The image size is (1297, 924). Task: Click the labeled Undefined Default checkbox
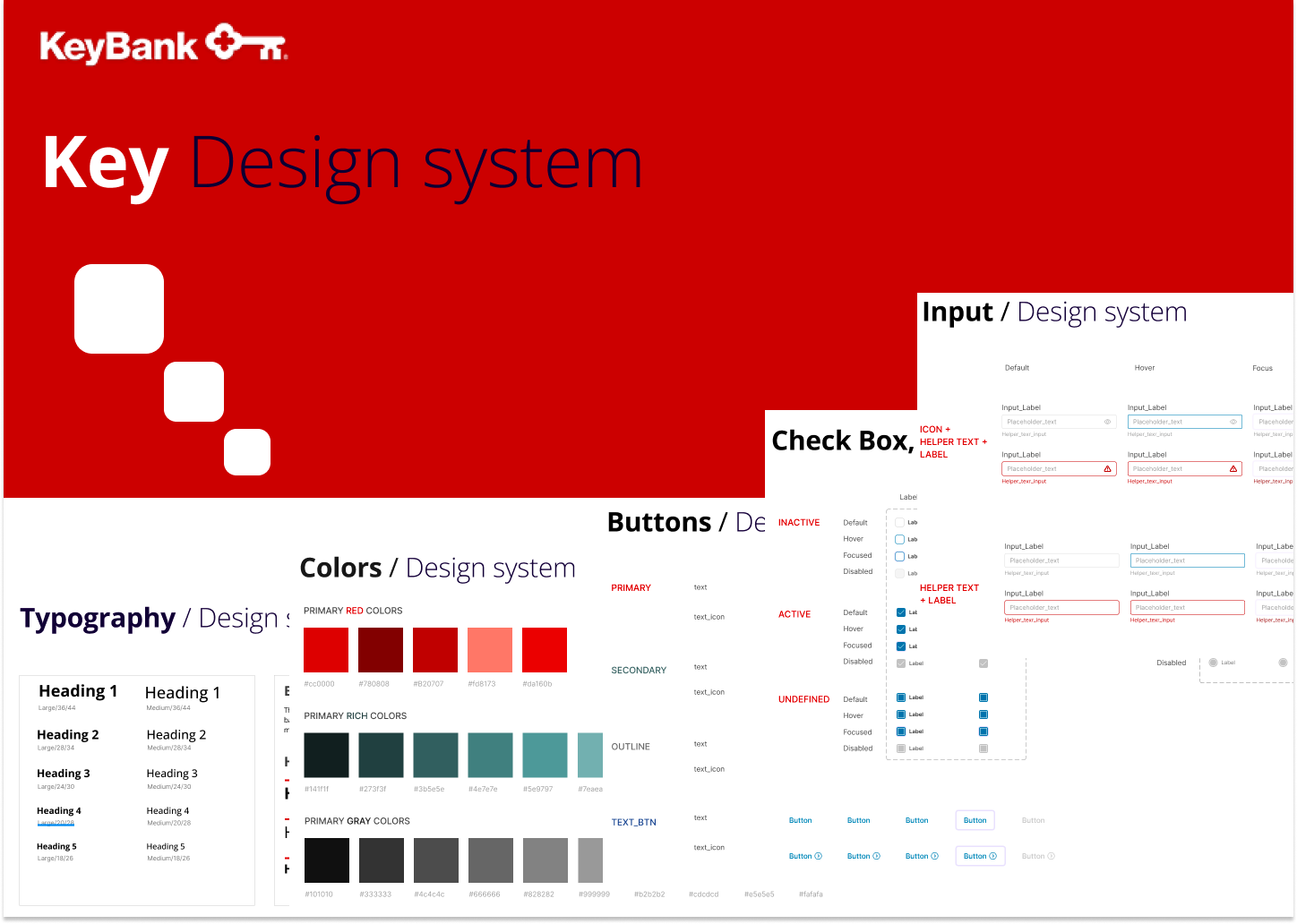click(901, 697)
